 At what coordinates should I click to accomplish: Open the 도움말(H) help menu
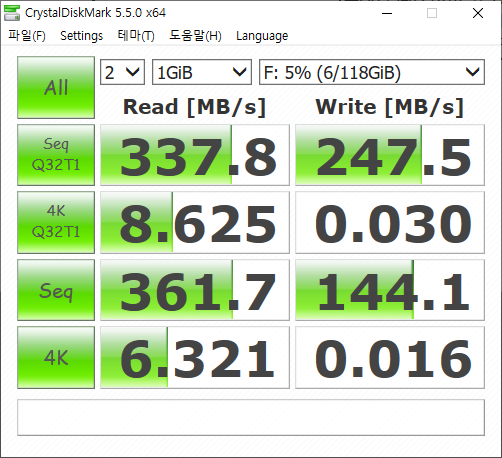pos(195,35)
